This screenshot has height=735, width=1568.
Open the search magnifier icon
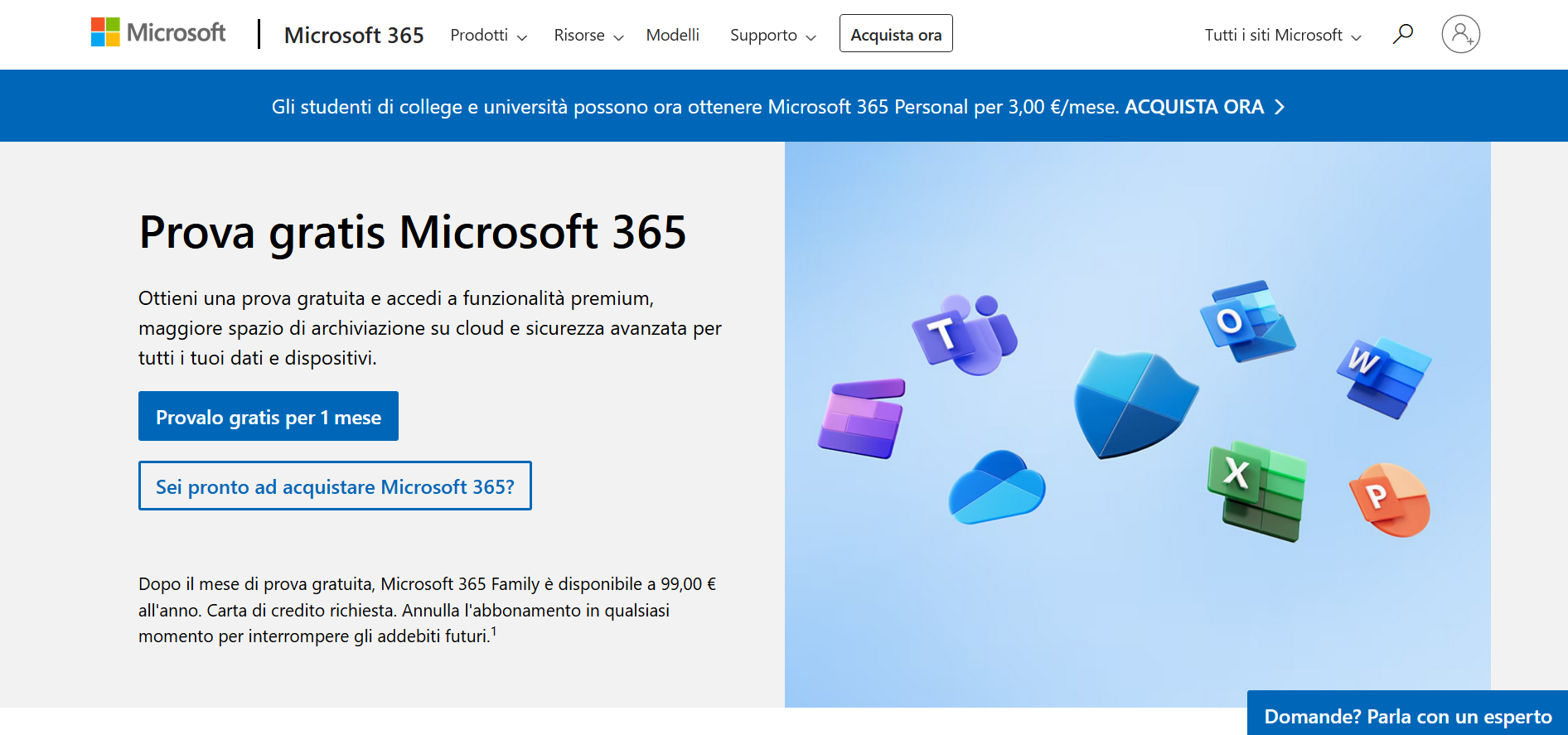pos(1402,34)
